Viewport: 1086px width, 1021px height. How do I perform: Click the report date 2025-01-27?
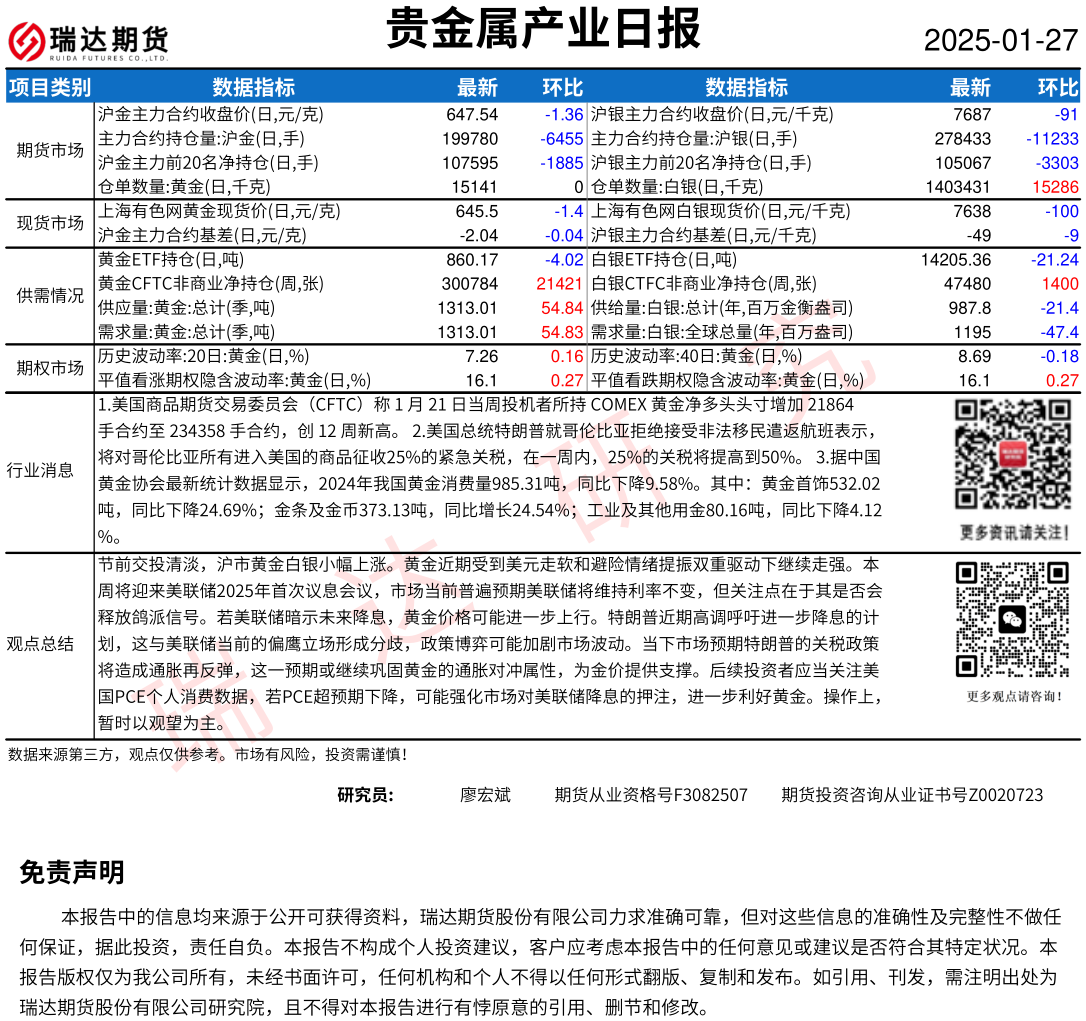point(1000,41)
